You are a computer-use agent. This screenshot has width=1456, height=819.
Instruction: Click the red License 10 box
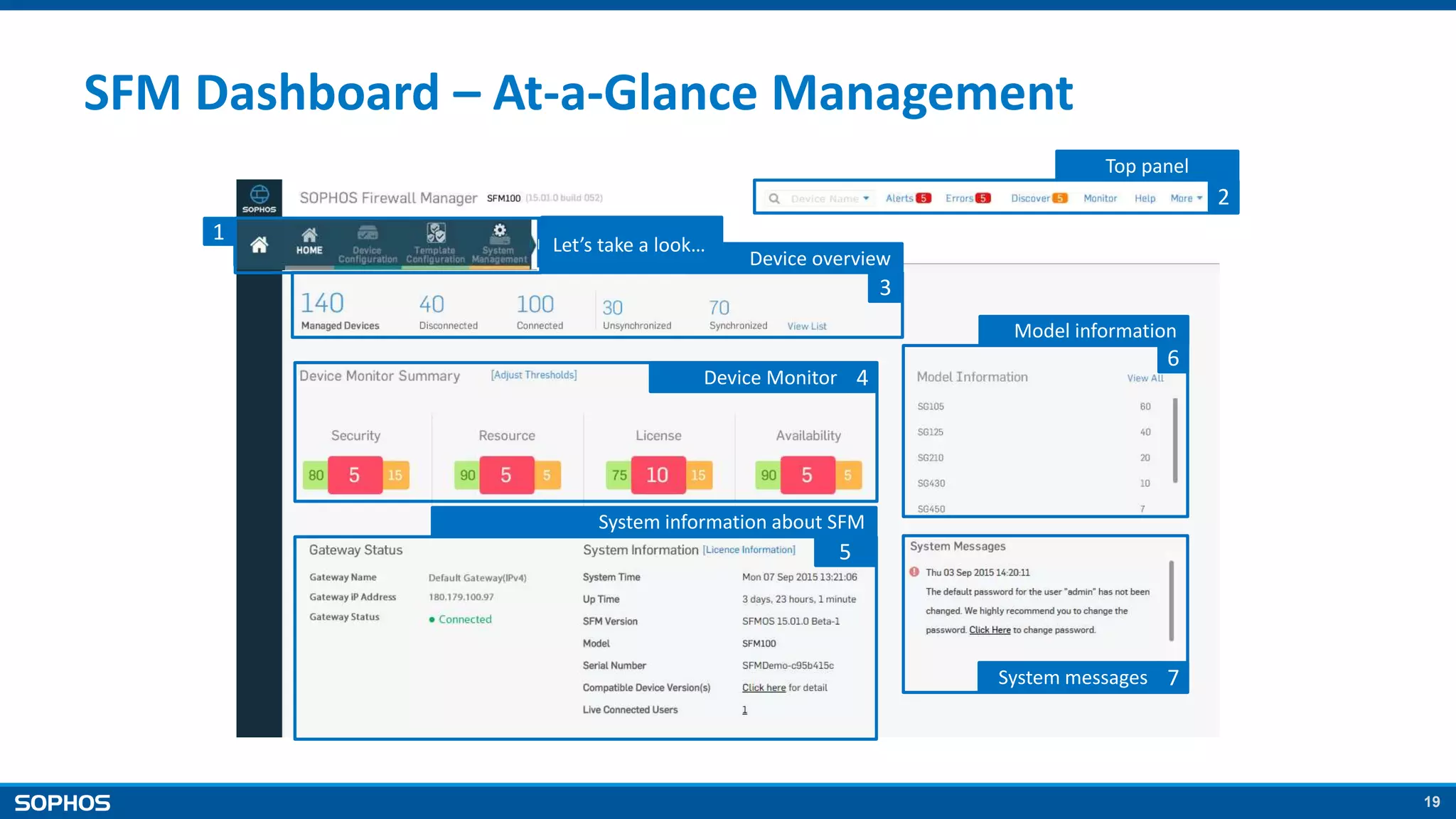click(658, 475)
